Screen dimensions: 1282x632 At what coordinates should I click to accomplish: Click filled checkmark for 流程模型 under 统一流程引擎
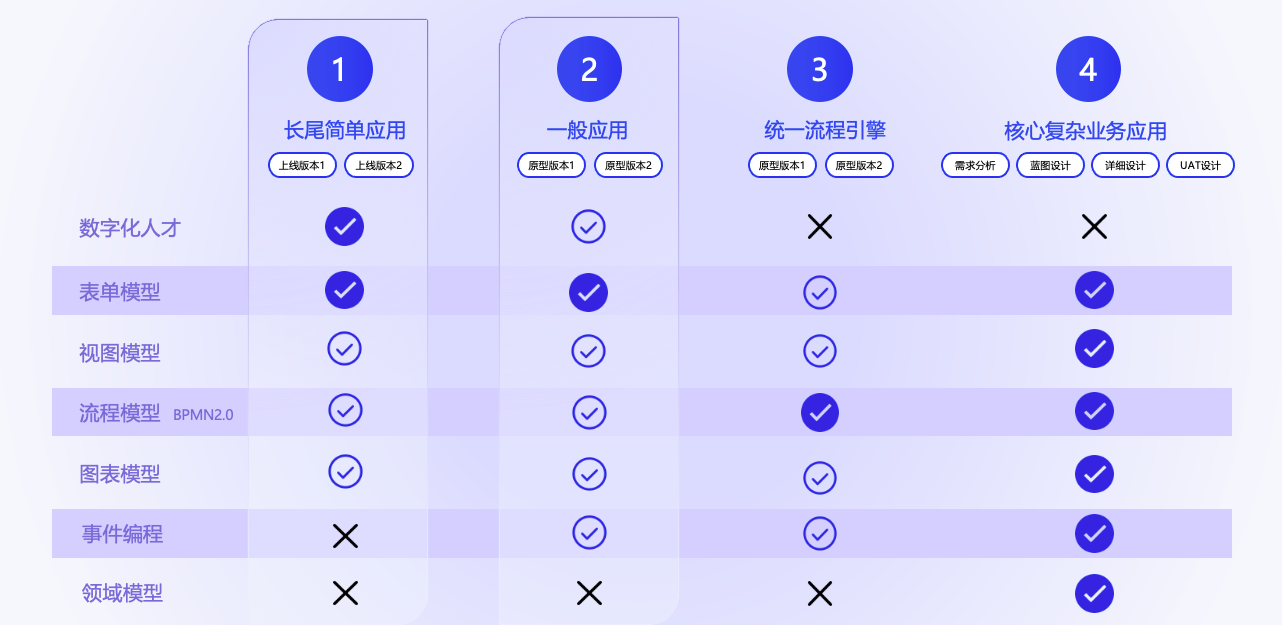(x=820, y=412)
